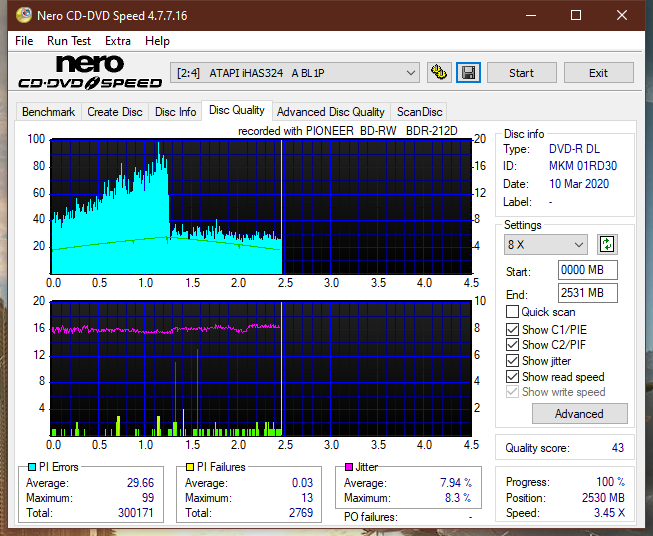Image resolution: width=653 pixels, height=536 pixels.
Task: Click the magenta Jitter color swatch
Action: tap(349, 467)
